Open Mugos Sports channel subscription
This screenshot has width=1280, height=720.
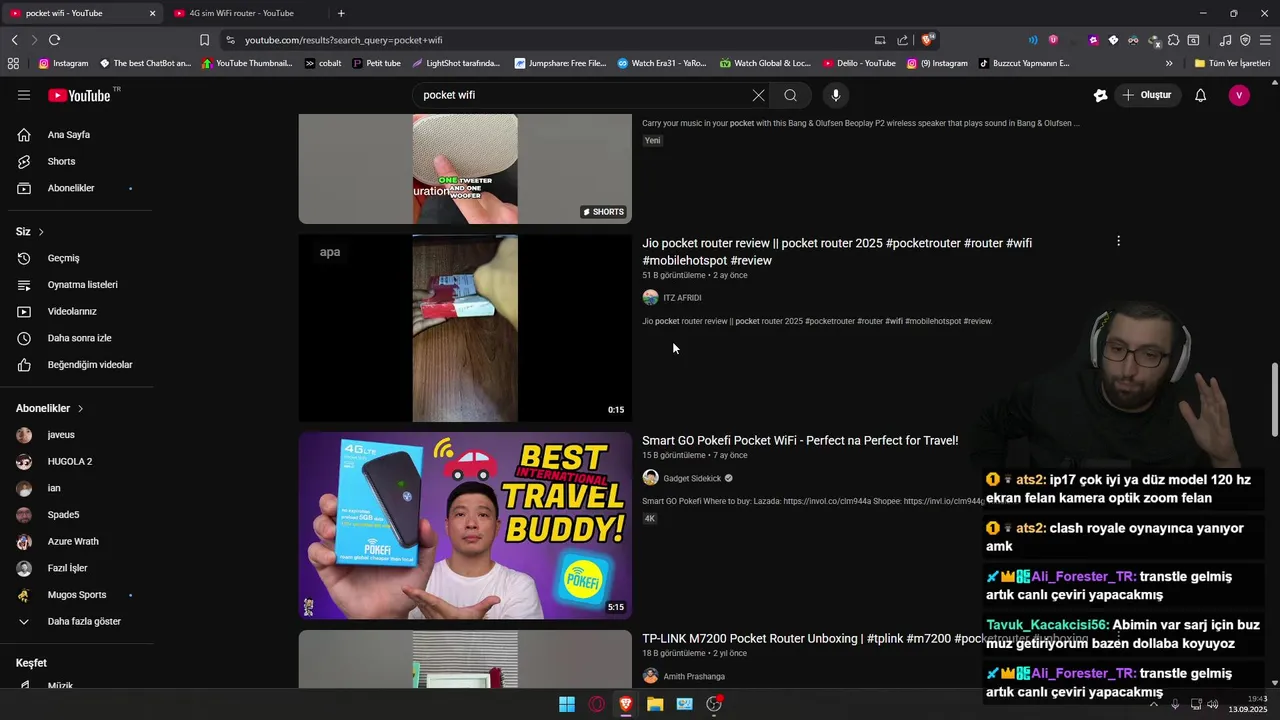point(76,595)
